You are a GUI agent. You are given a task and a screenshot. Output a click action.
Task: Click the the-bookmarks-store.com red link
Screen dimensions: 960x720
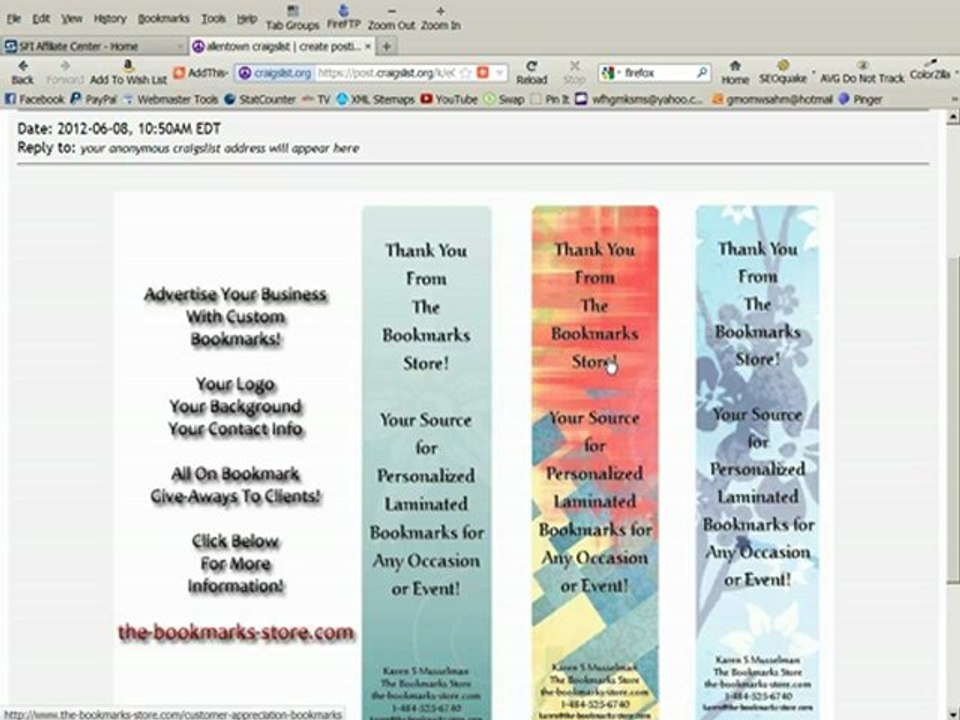[x=236, y=632]
